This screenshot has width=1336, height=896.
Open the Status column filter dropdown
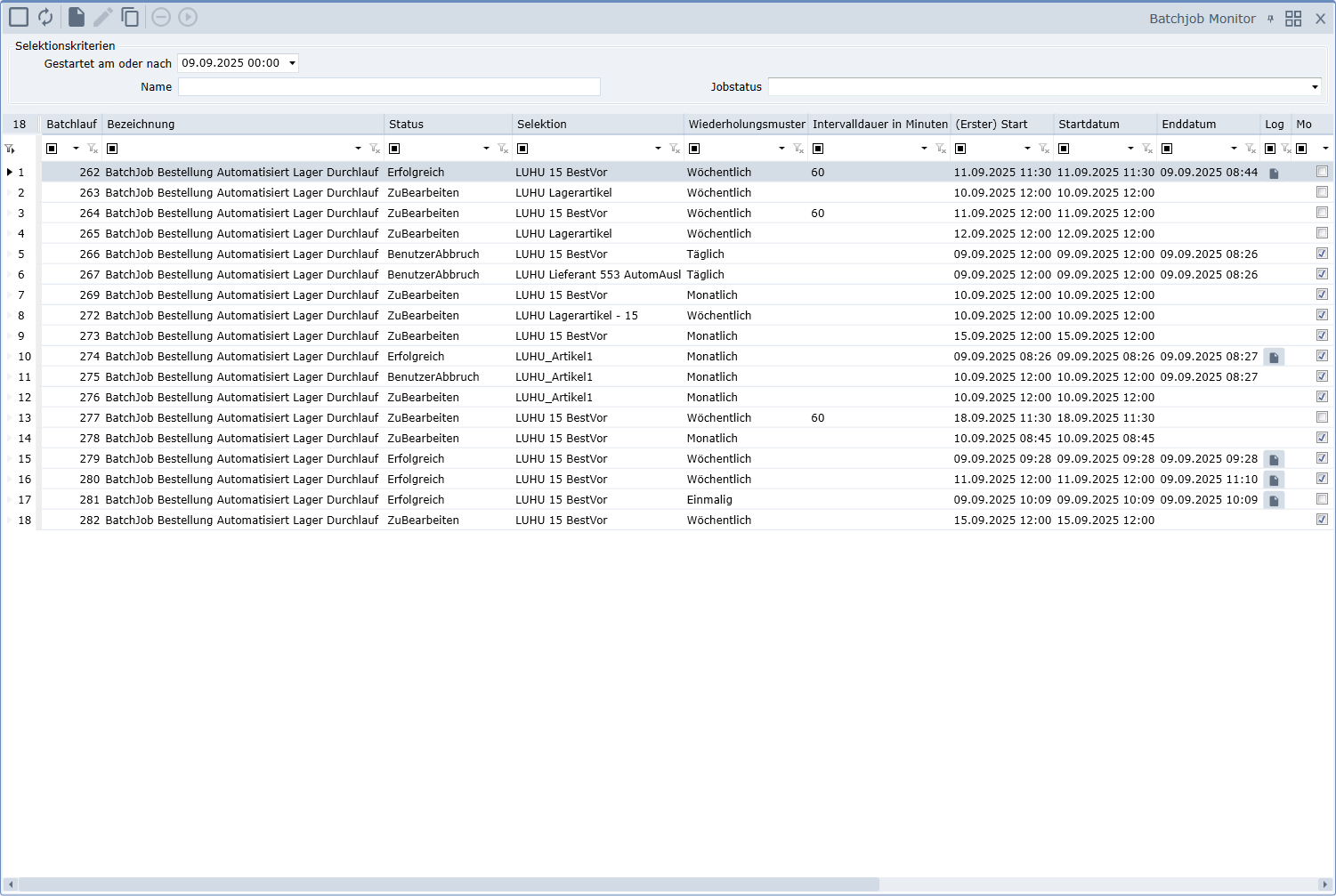pyautogui.click(x=486, y=149)
